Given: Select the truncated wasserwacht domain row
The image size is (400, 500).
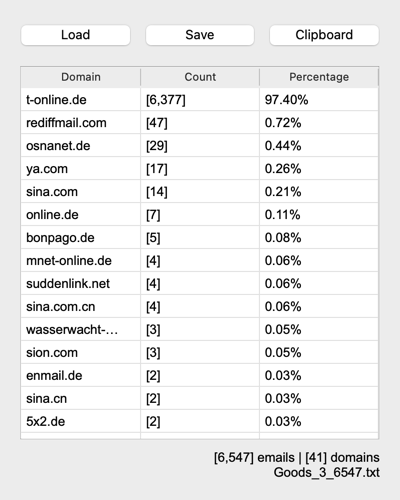Looking at the screenshot, I should (x=200, y=330).
